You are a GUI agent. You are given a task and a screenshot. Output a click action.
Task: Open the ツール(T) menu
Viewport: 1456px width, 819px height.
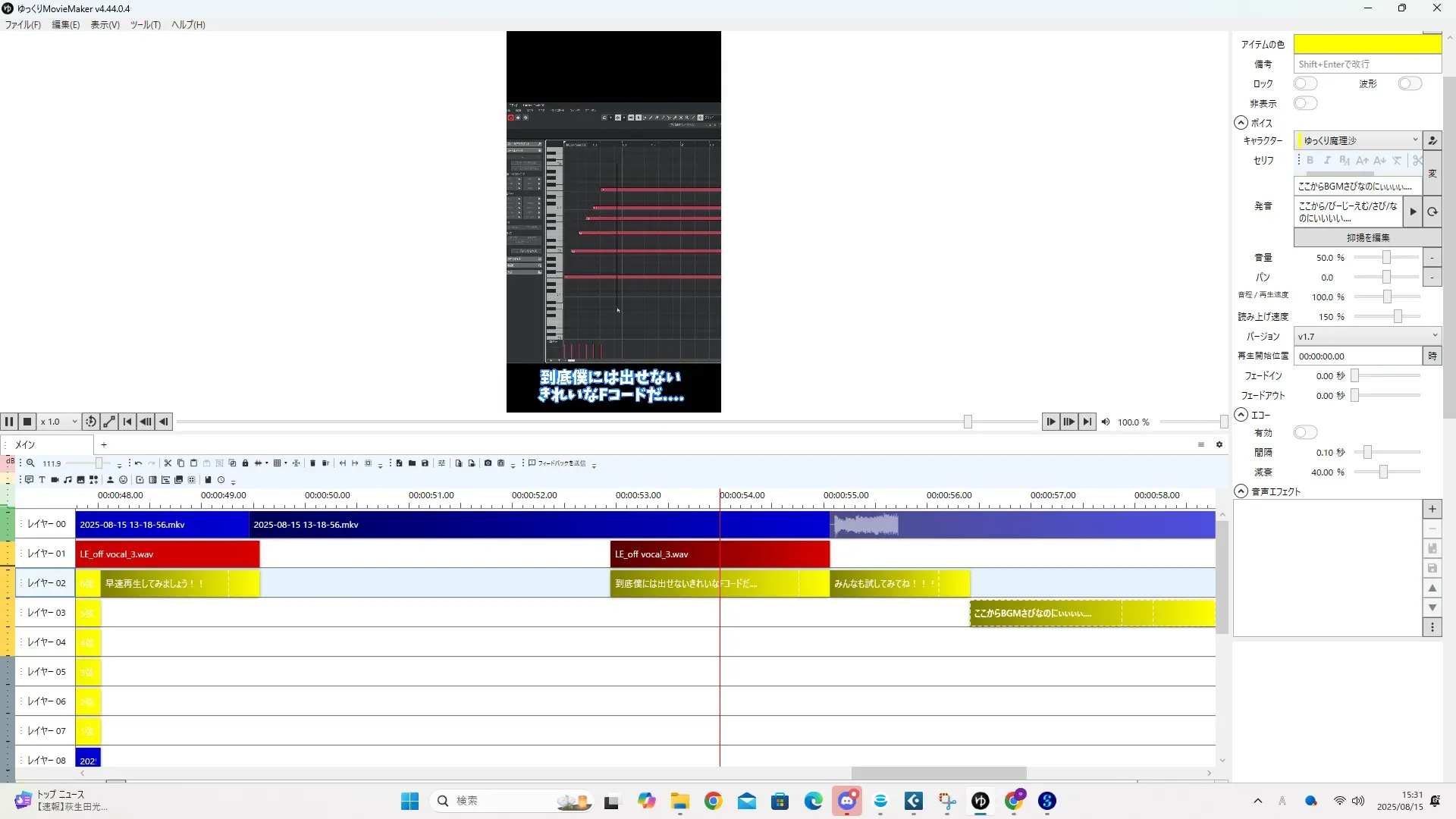click(145, 25)
